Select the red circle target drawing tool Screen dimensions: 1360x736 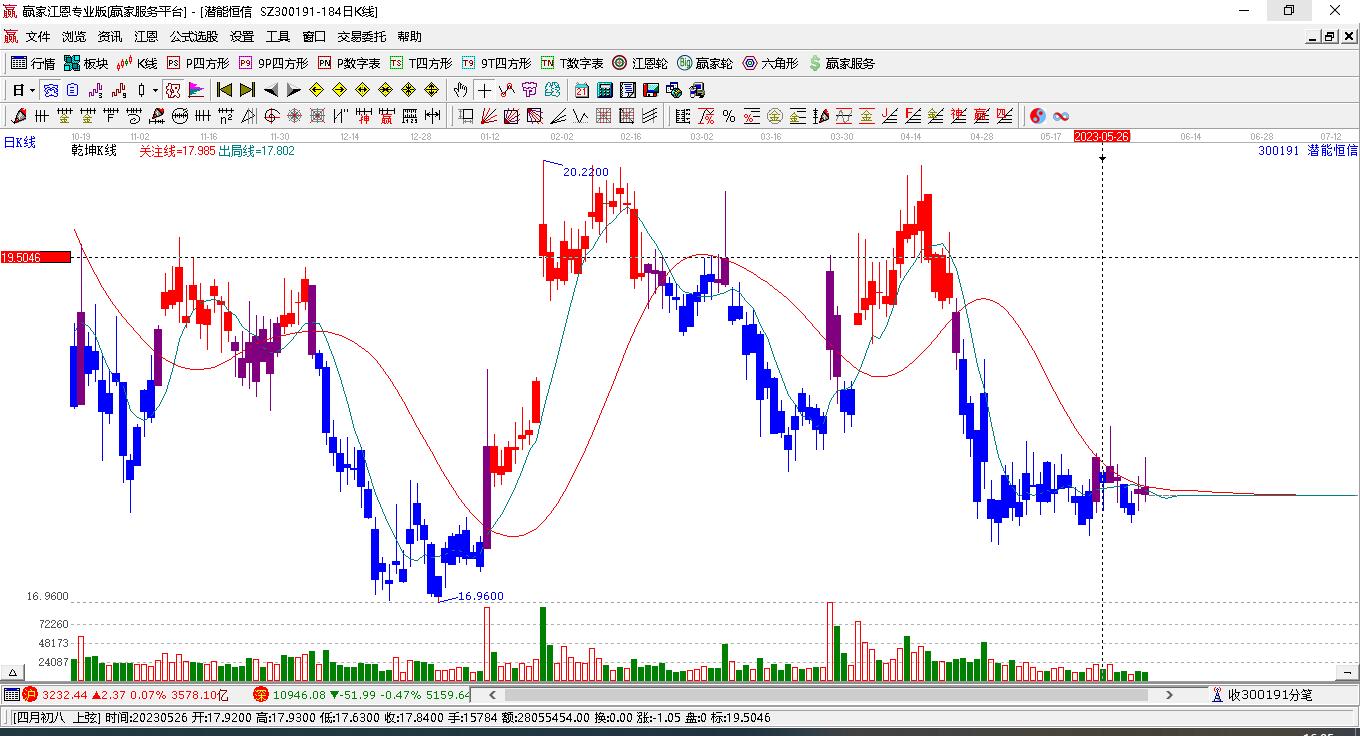click(x=271, y=116)
